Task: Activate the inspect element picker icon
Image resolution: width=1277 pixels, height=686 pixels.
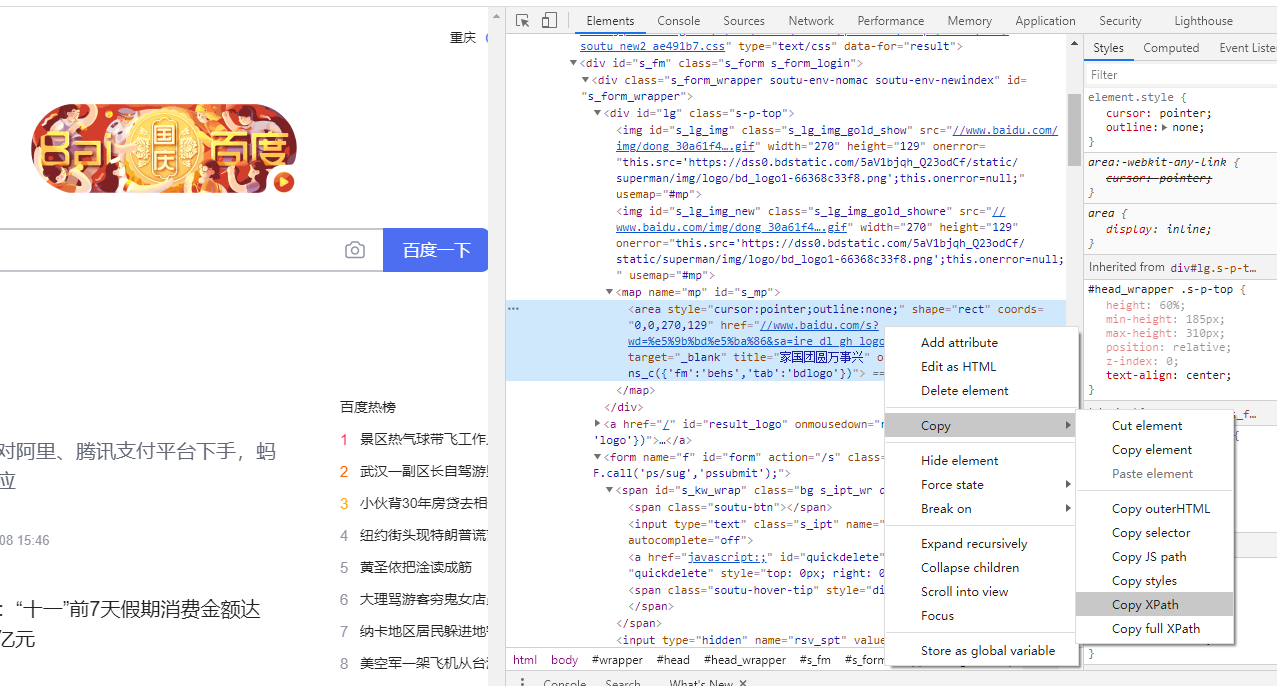Action: point(522,21)
